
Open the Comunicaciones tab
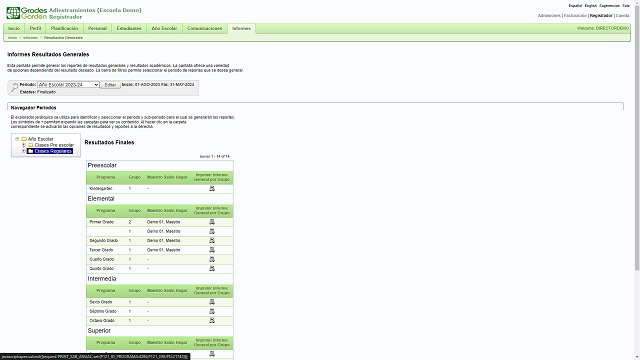[x=204, y=29]
